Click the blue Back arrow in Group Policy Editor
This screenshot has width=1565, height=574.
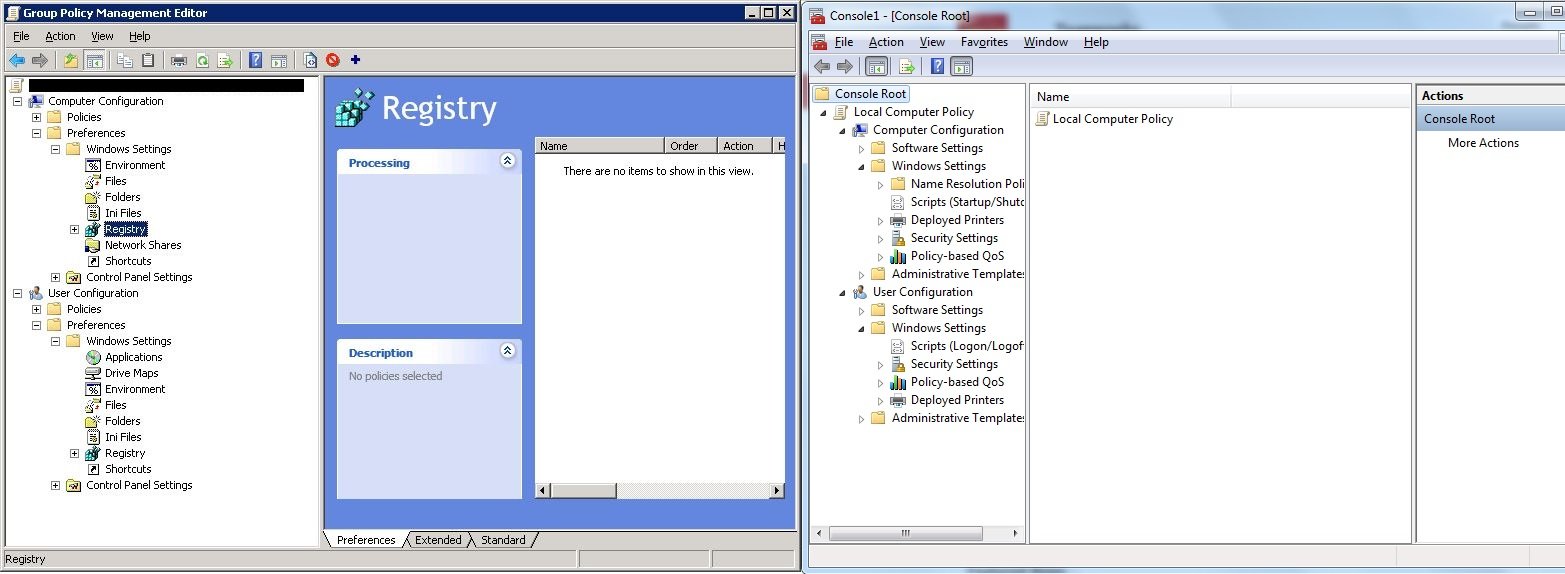click(x=17, y=60)
